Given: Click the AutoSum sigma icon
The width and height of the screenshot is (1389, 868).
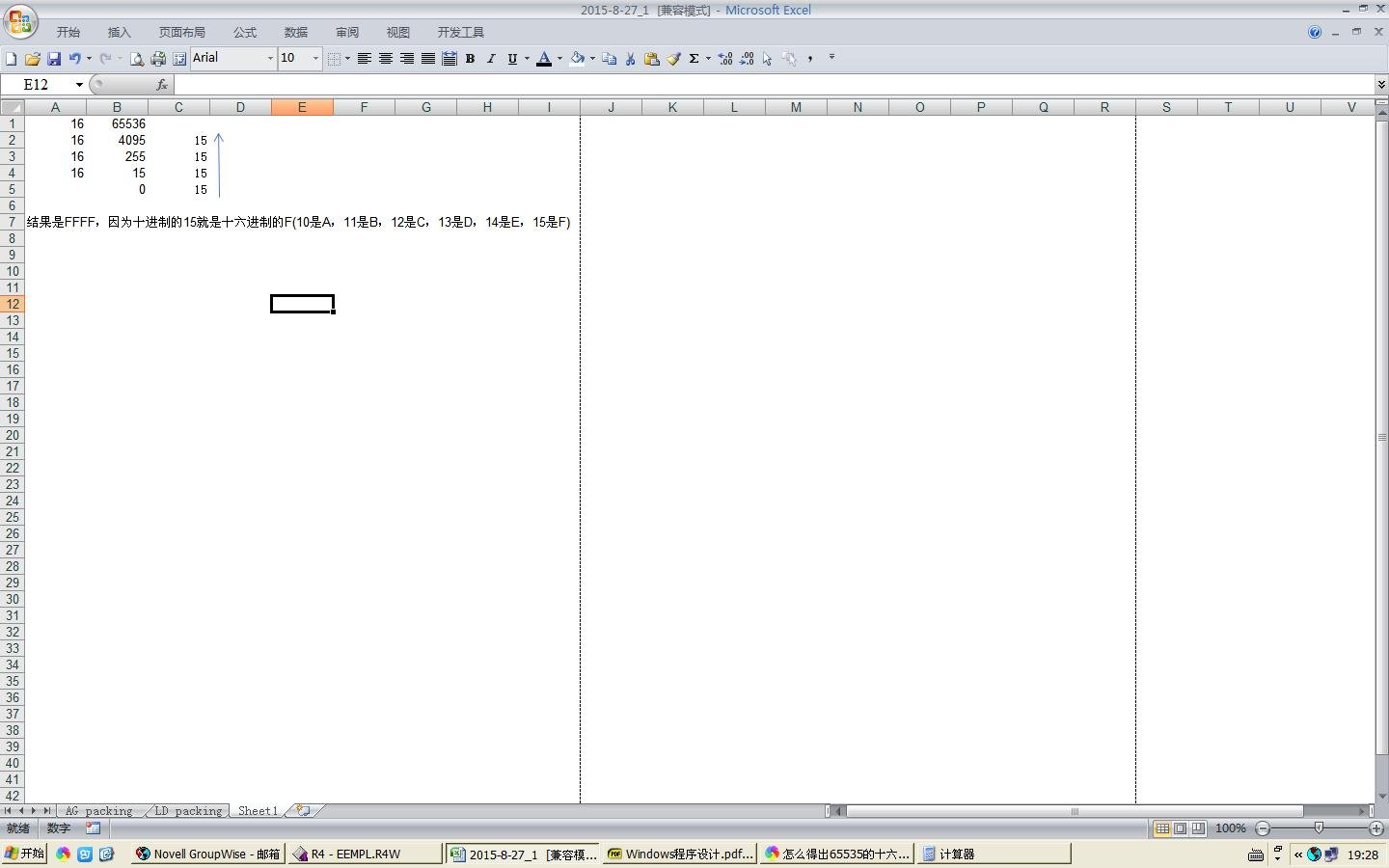Looking at the screenshot, I should pyautogui.click(x=694, y=59).
